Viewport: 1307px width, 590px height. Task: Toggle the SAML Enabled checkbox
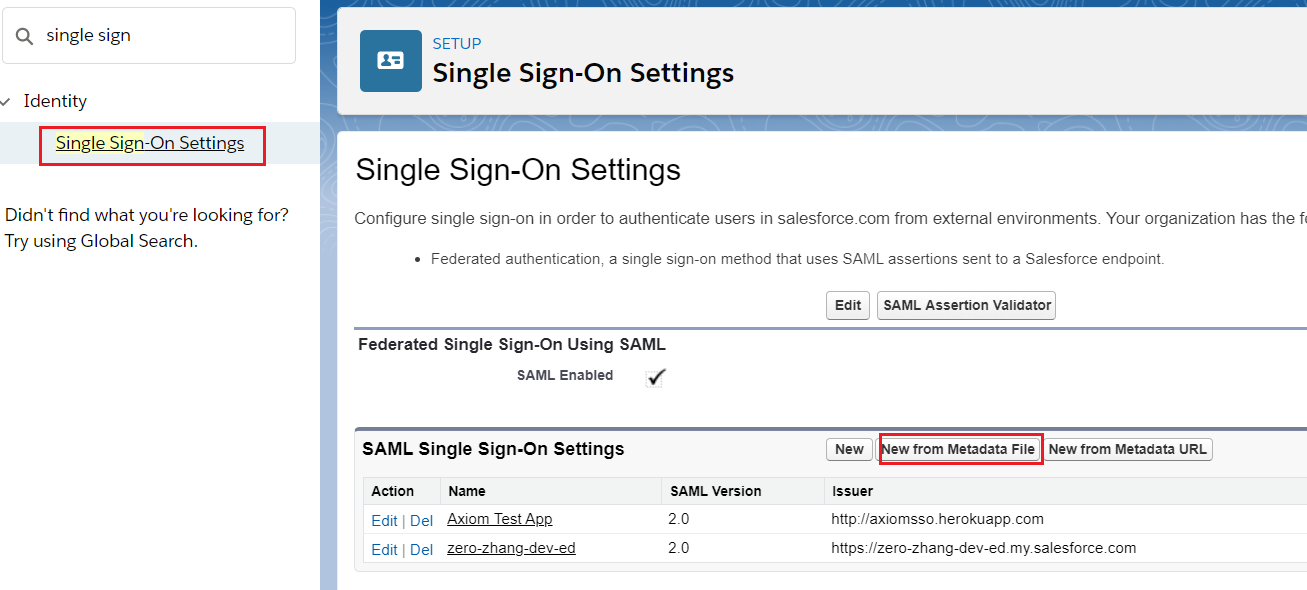coord(655,377)
